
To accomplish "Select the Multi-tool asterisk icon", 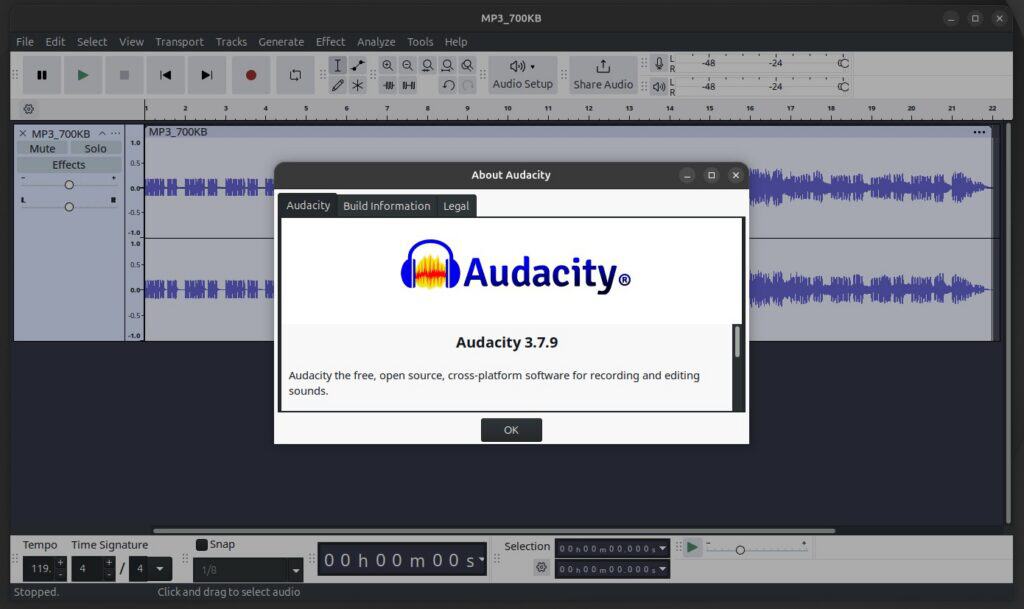I will (x=358, y=85).
